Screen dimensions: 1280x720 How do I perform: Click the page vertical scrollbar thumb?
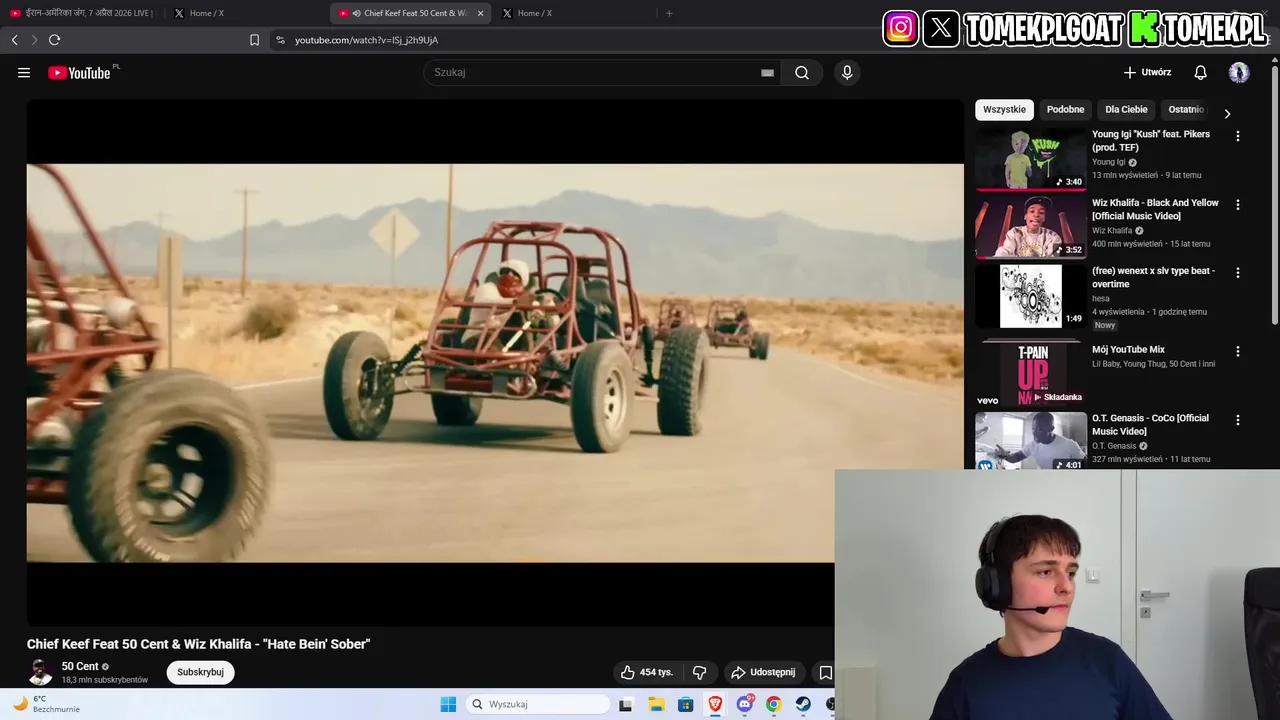tap(1274, 195)
